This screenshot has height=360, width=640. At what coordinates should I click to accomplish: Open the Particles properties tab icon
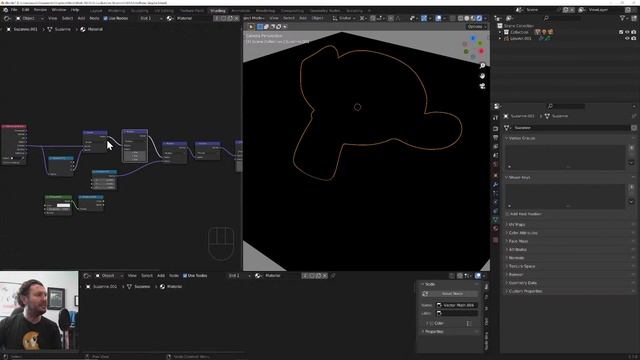[x=496, y=193]
